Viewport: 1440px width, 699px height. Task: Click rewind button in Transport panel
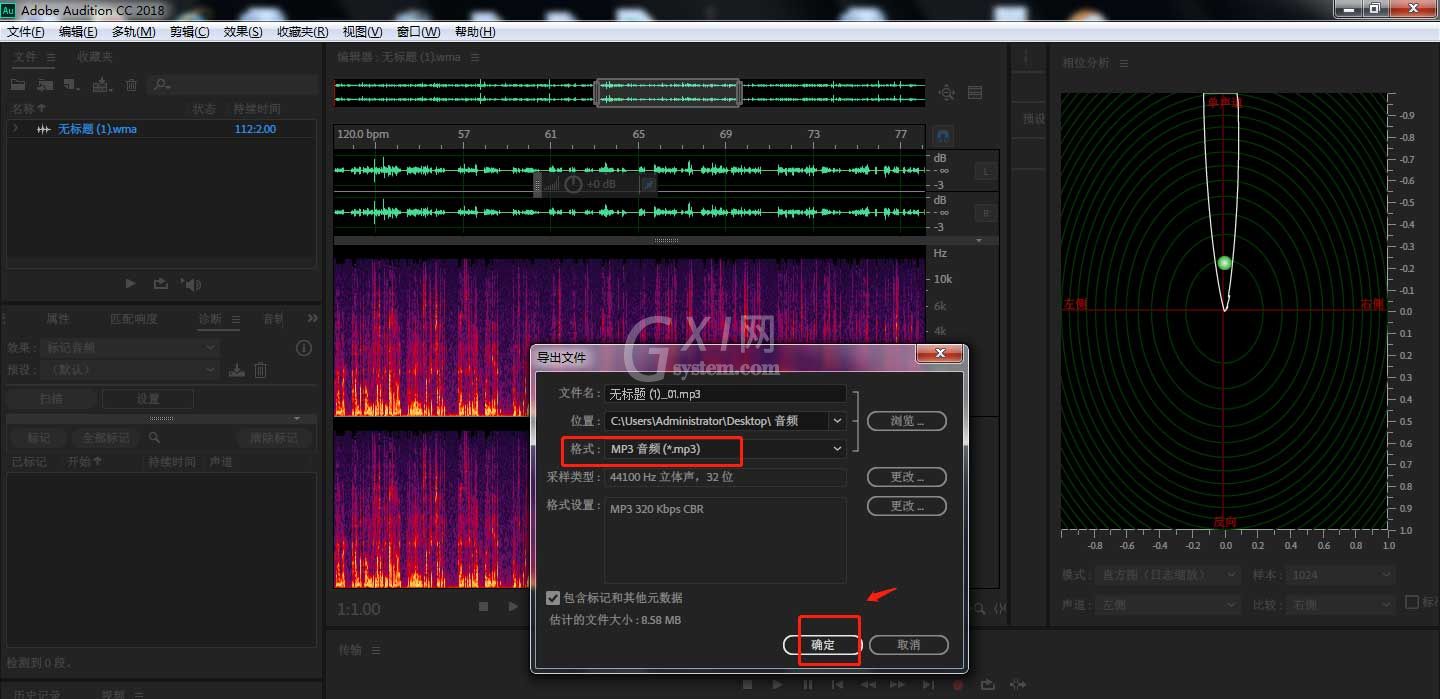(868, 685)
